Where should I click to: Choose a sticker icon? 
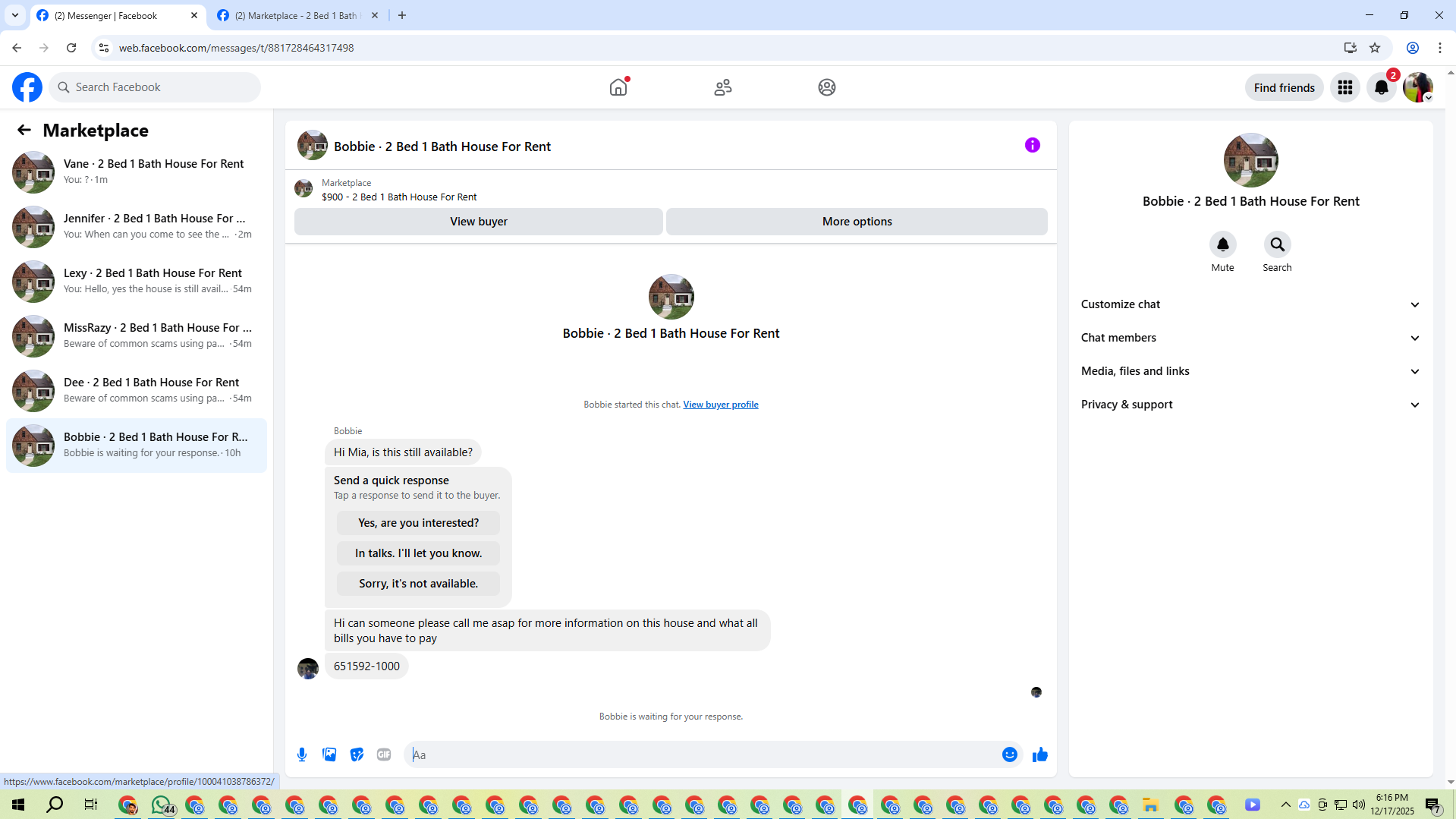[357, 754]
